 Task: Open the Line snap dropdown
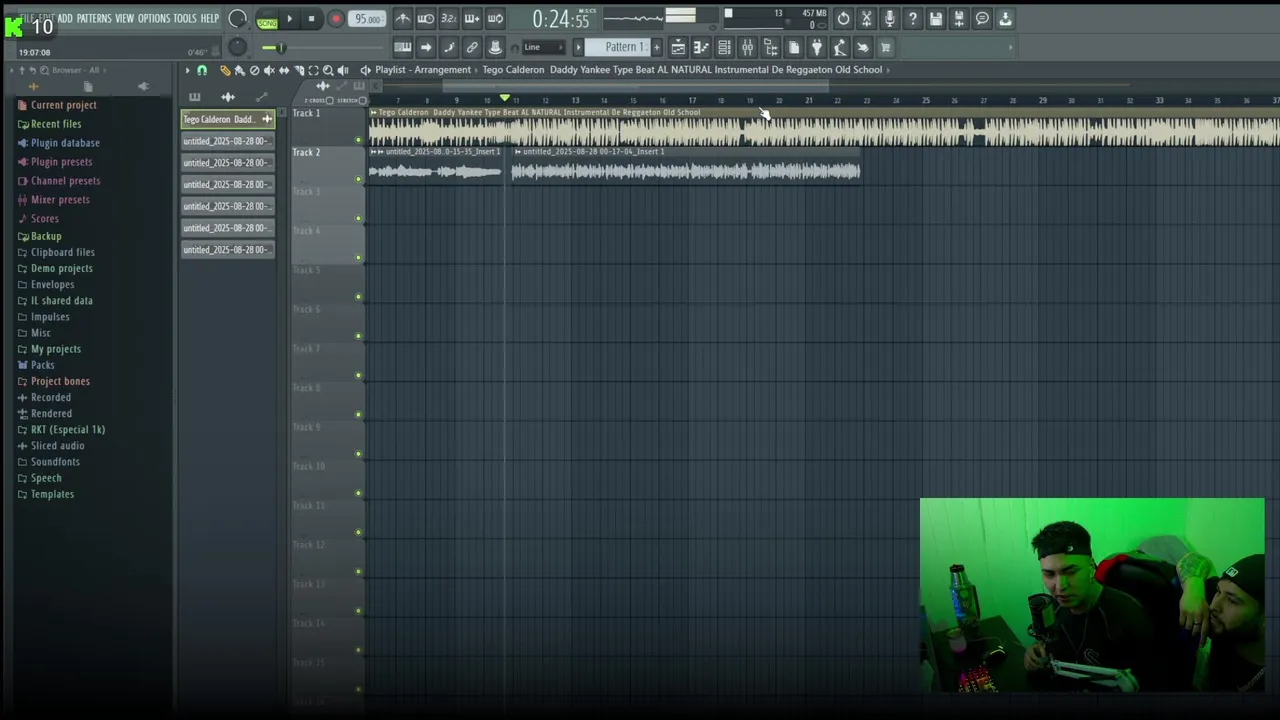544,47
